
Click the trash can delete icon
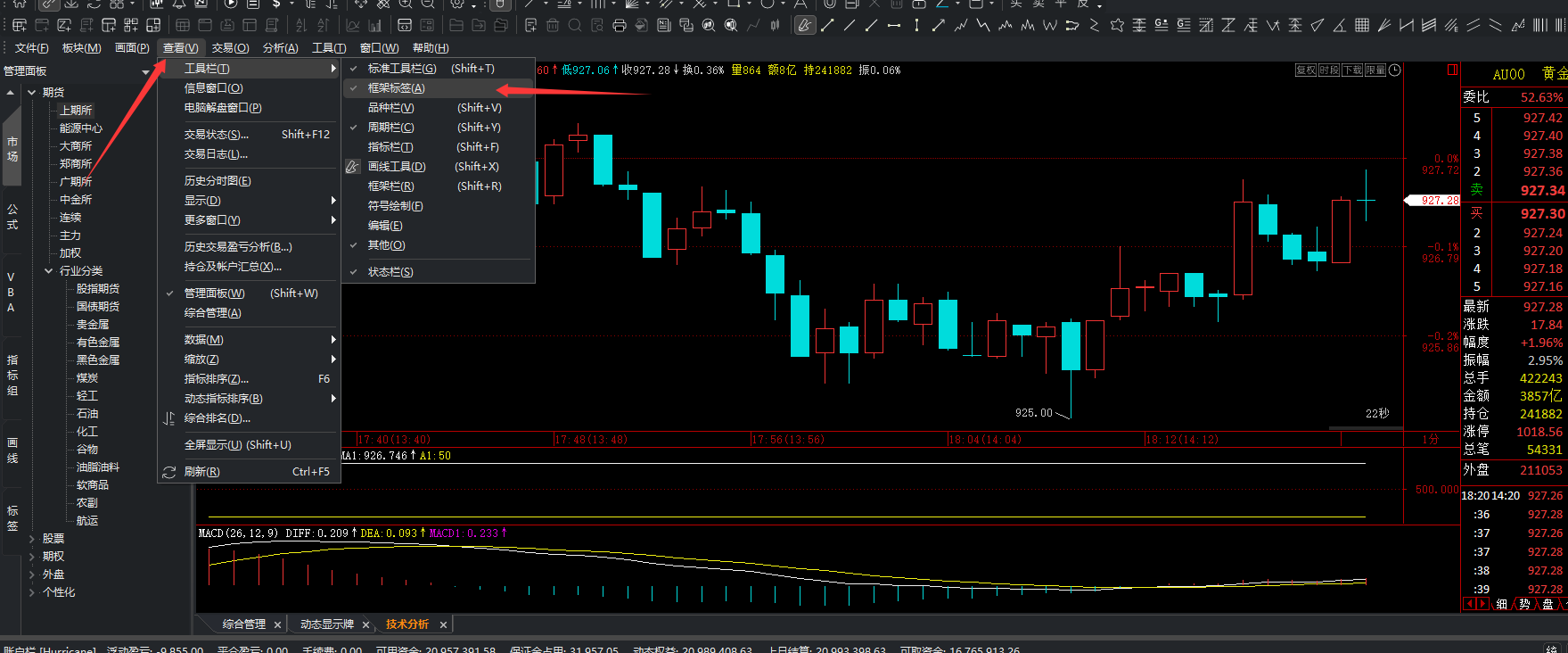[553, 25]
